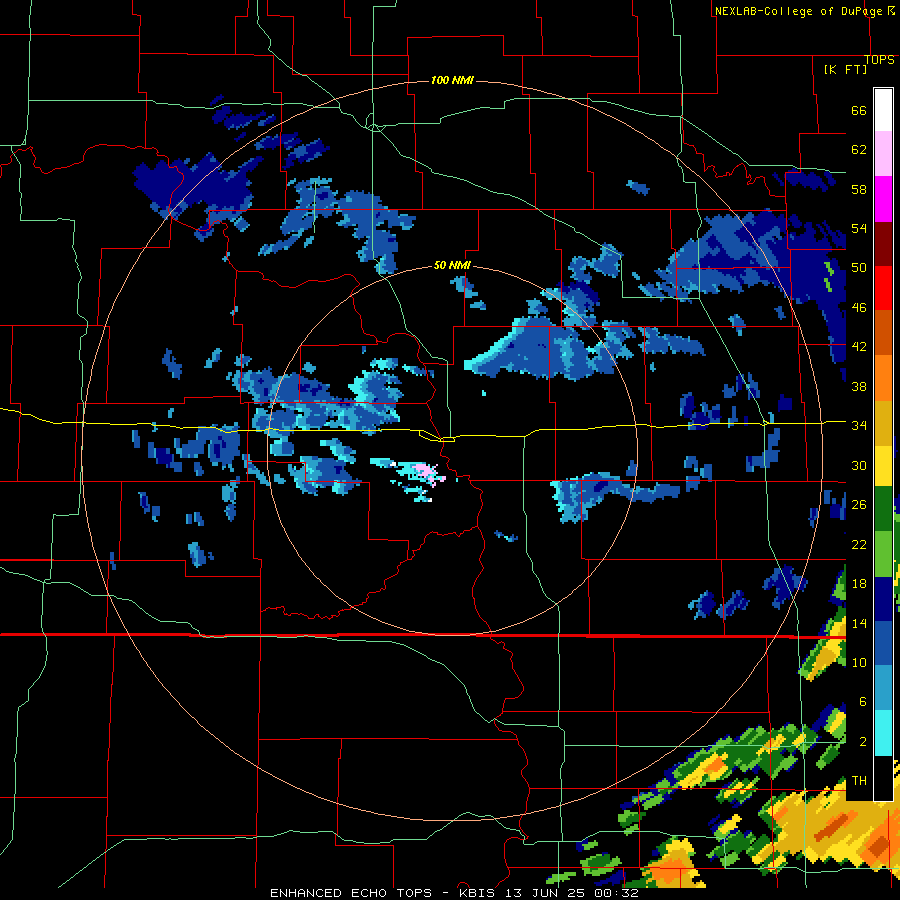Click the legend value 26

click(859, 505)
